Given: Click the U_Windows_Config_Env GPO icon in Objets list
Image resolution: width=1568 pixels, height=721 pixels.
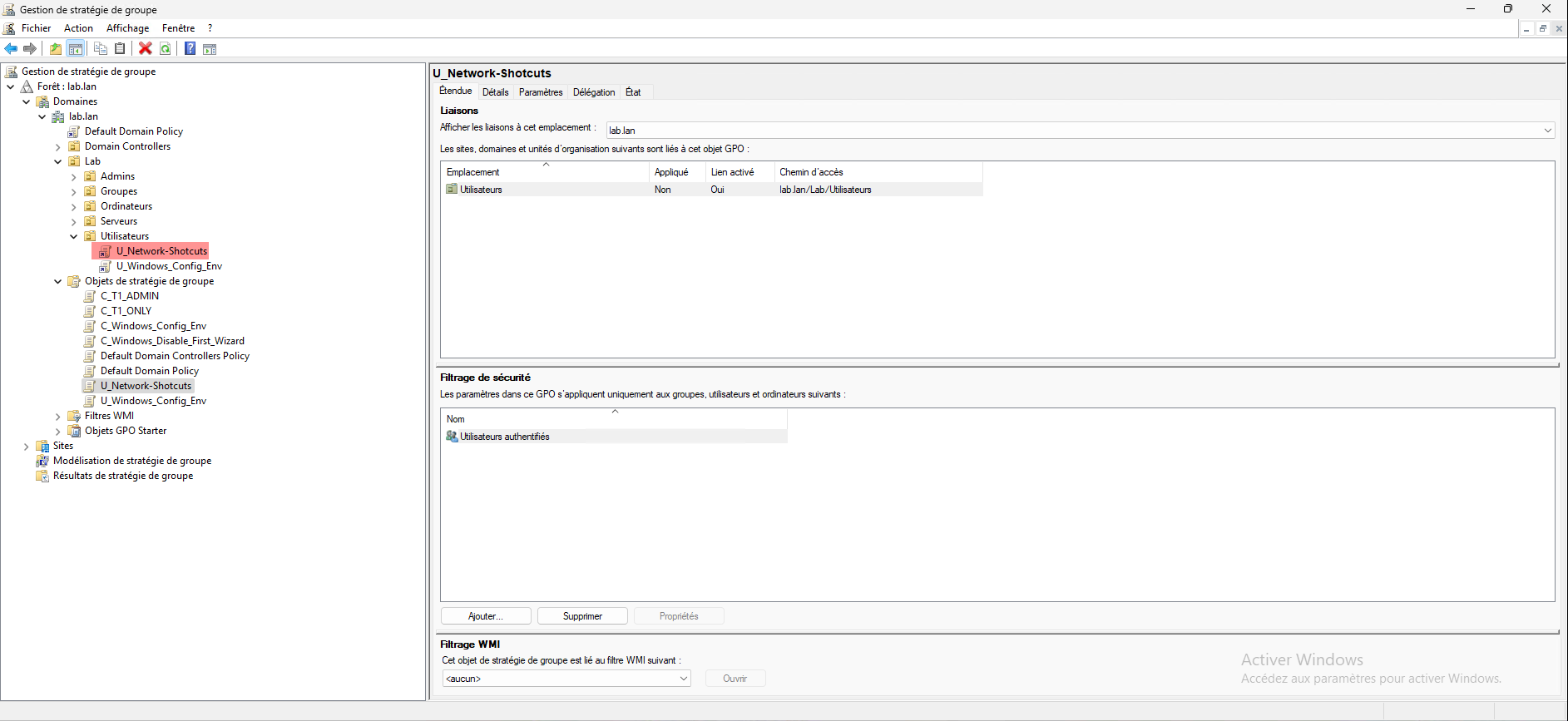Looking at the screenshot, I should point(90,401).
